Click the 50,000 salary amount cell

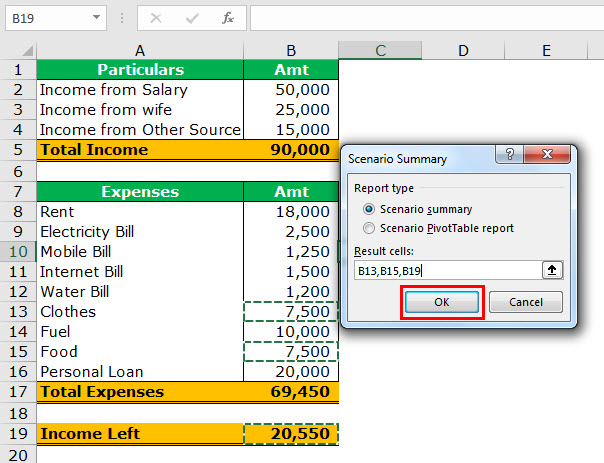[291, 90]
